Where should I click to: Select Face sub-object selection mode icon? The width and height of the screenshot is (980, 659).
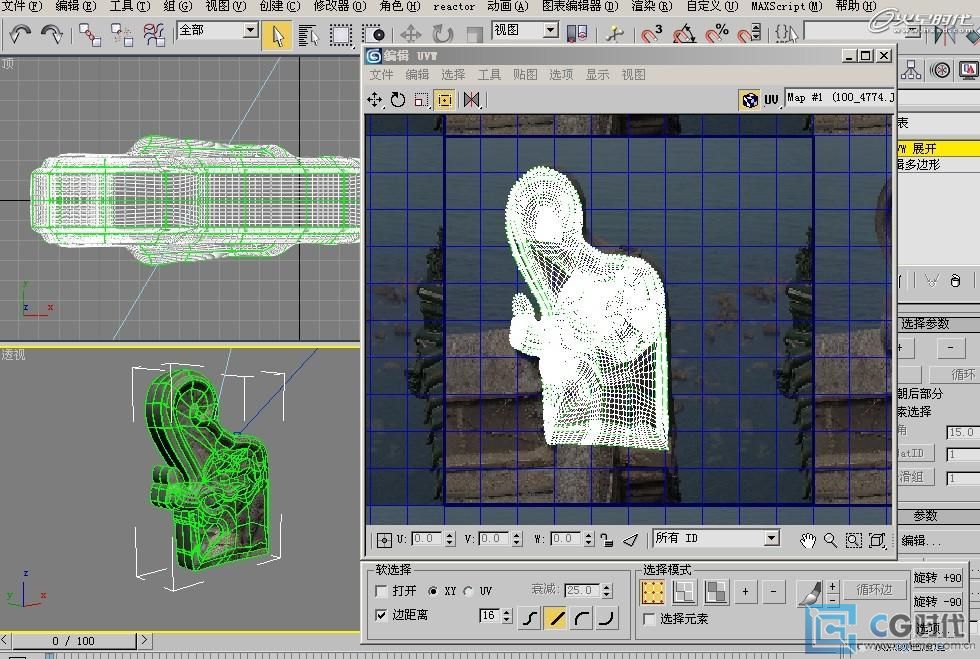click(x=716, y=591)
